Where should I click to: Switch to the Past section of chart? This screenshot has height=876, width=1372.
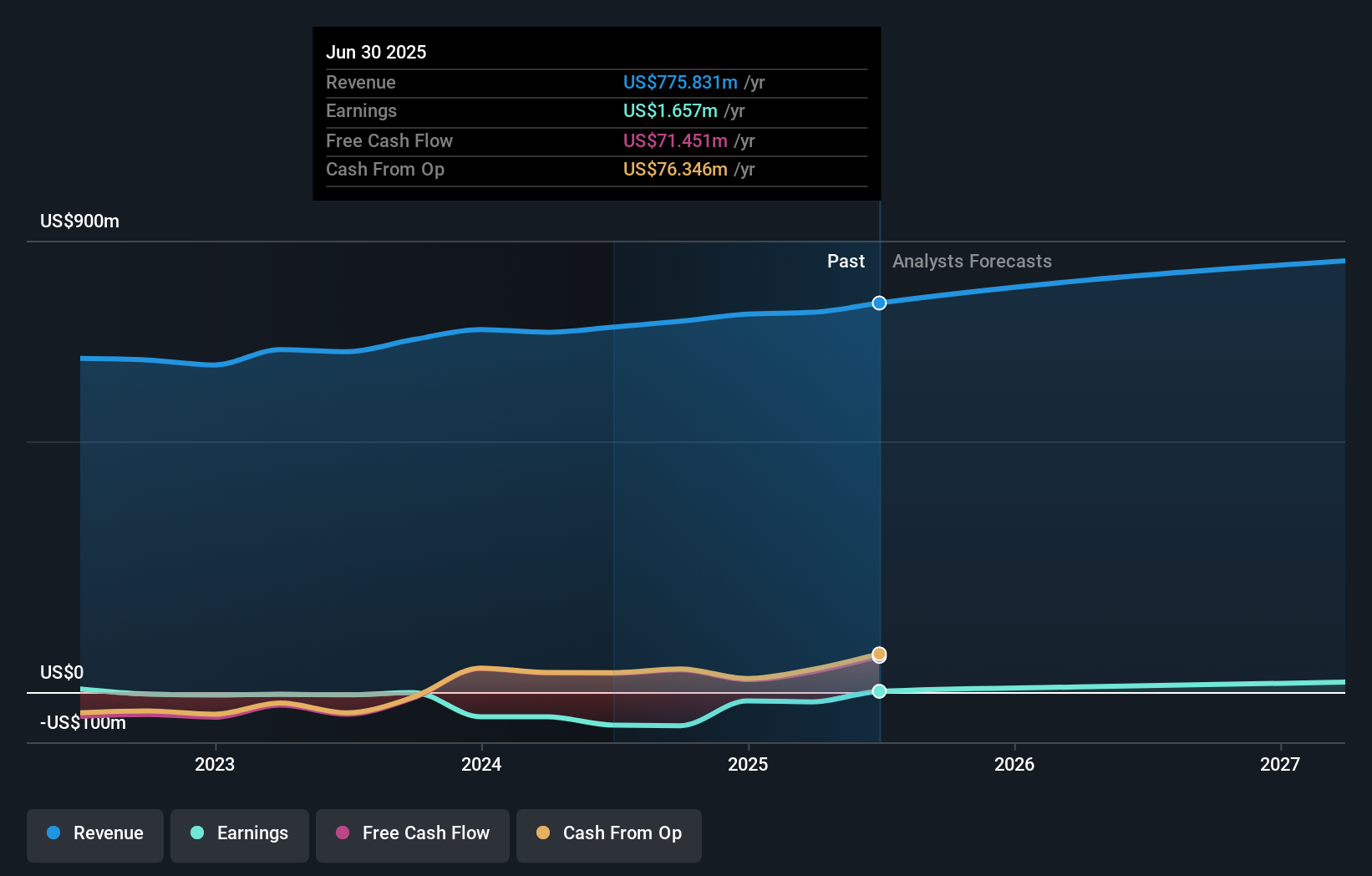tap(846, 261)
